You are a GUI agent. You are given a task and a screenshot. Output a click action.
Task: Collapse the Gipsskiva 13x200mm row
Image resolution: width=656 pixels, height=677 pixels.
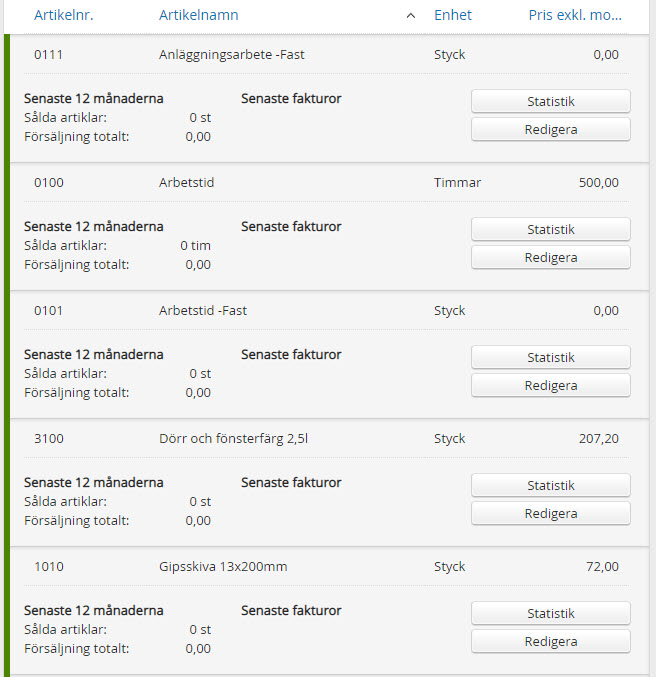click(x=222, y=566)
